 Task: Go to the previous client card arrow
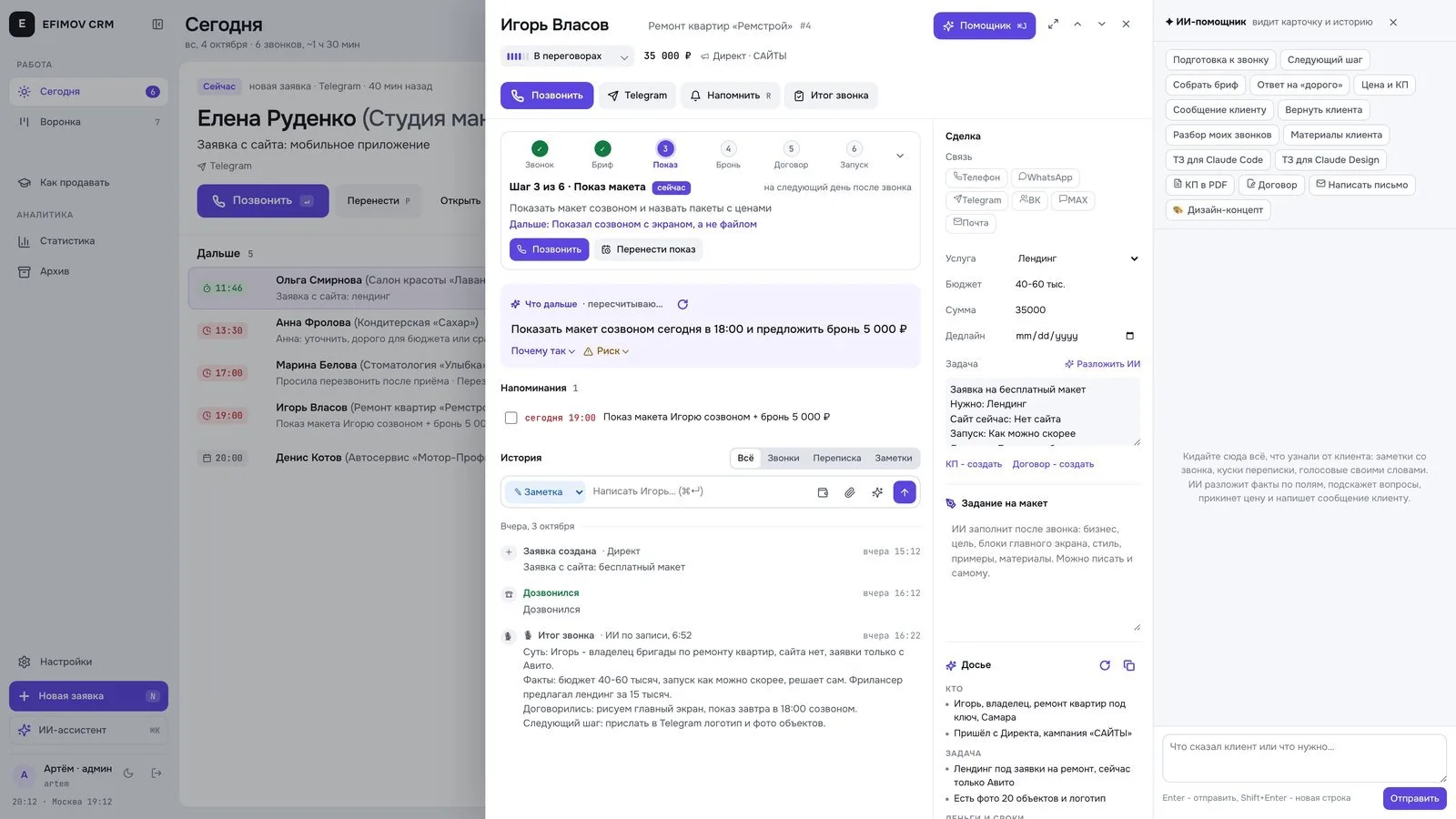pos(1077,25)
